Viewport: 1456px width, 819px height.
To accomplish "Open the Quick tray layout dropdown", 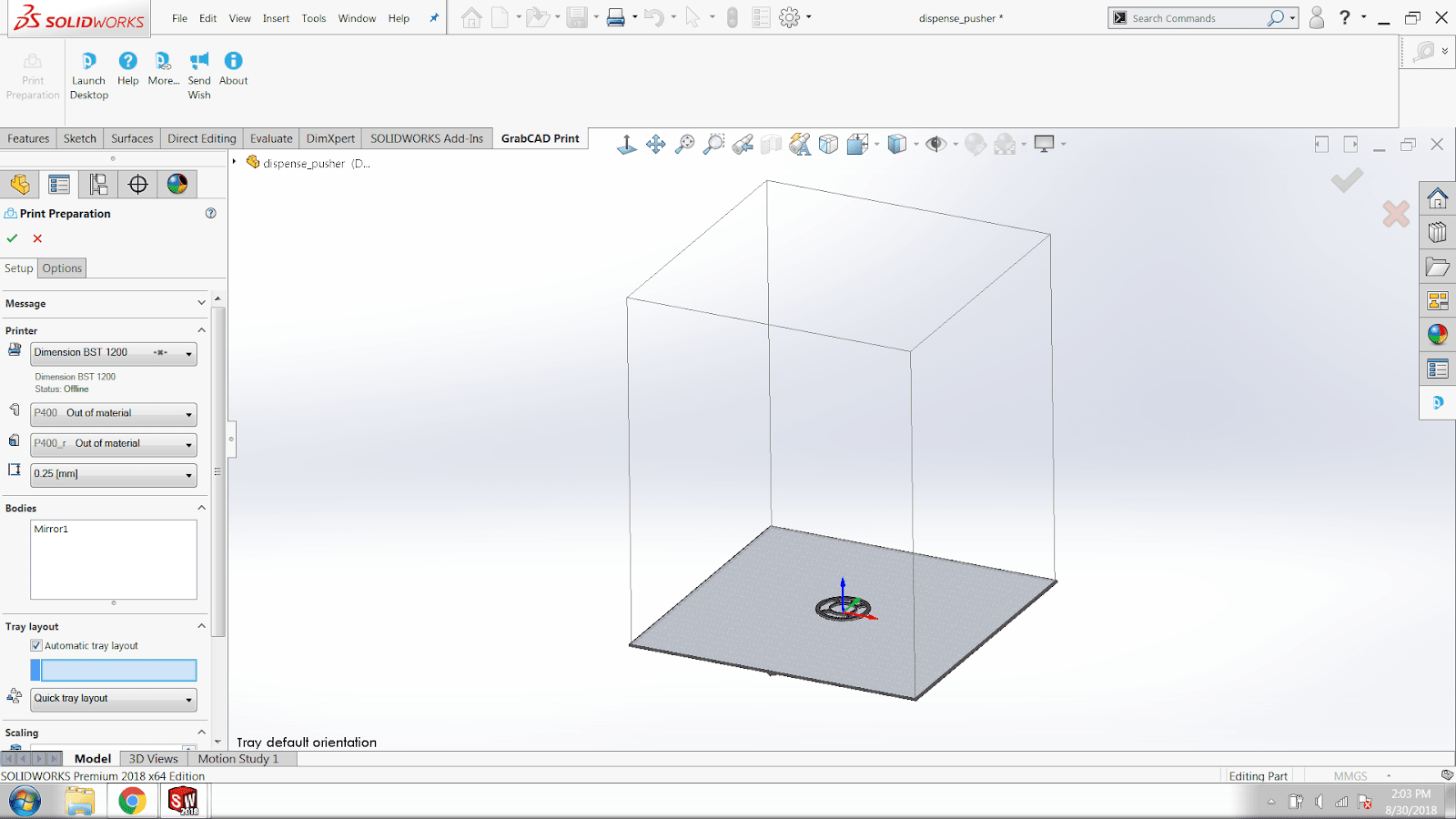I will [188, 700].
